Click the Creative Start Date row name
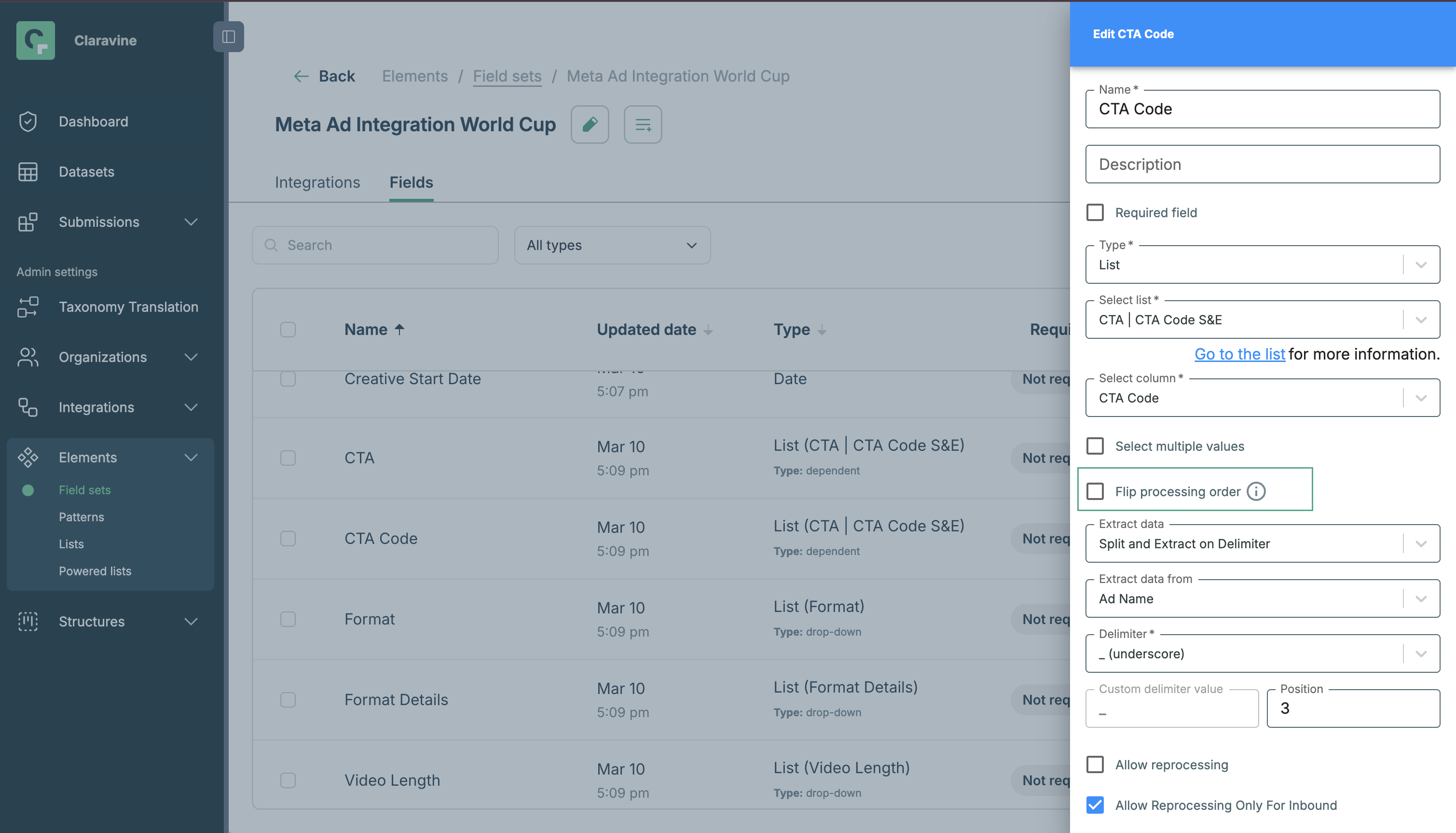This screenshot has height=833, width=1456. (x=412, y=379)
